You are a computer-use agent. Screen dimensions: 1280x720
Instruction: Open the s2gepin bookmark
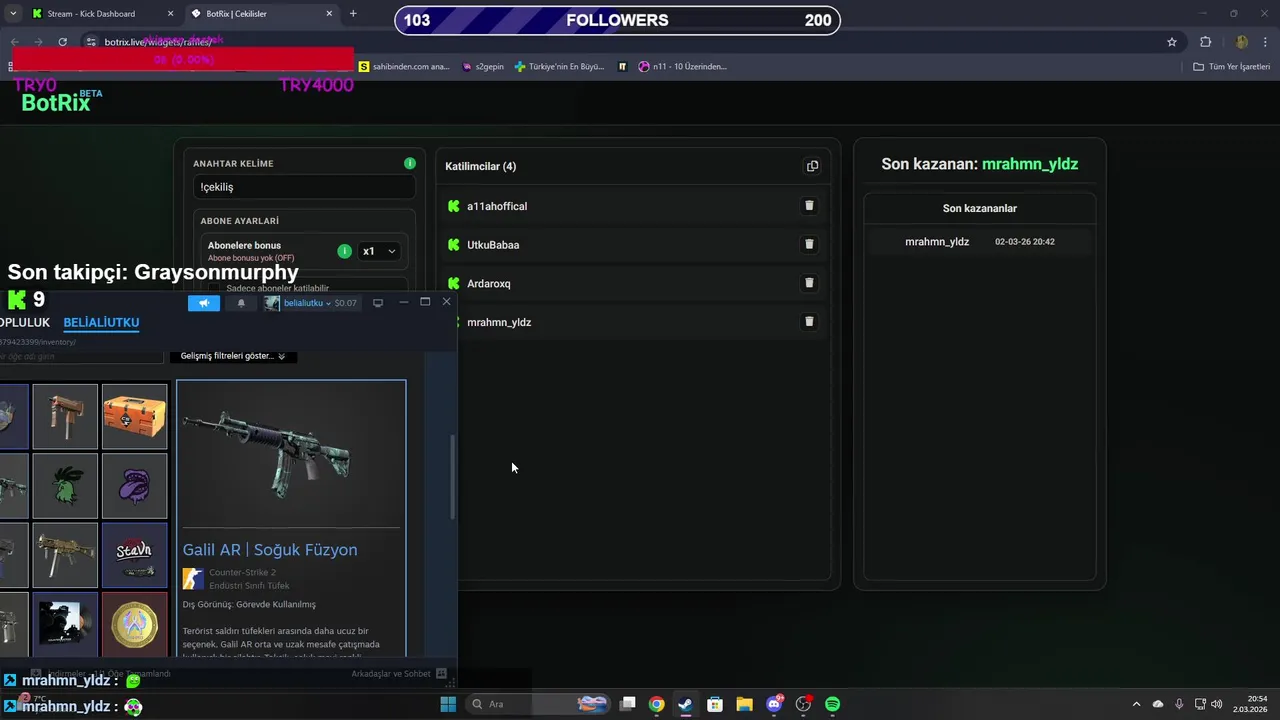483,67
